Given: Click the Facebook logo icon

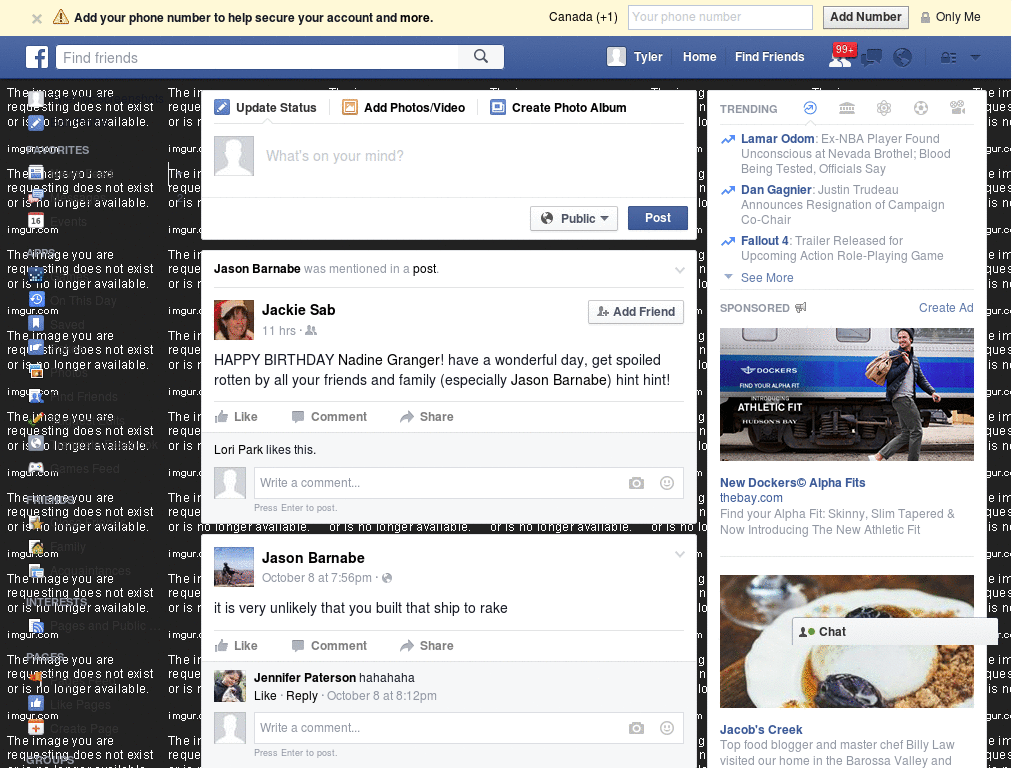Looking at the screenshot, I should click(x=37, y=57).
